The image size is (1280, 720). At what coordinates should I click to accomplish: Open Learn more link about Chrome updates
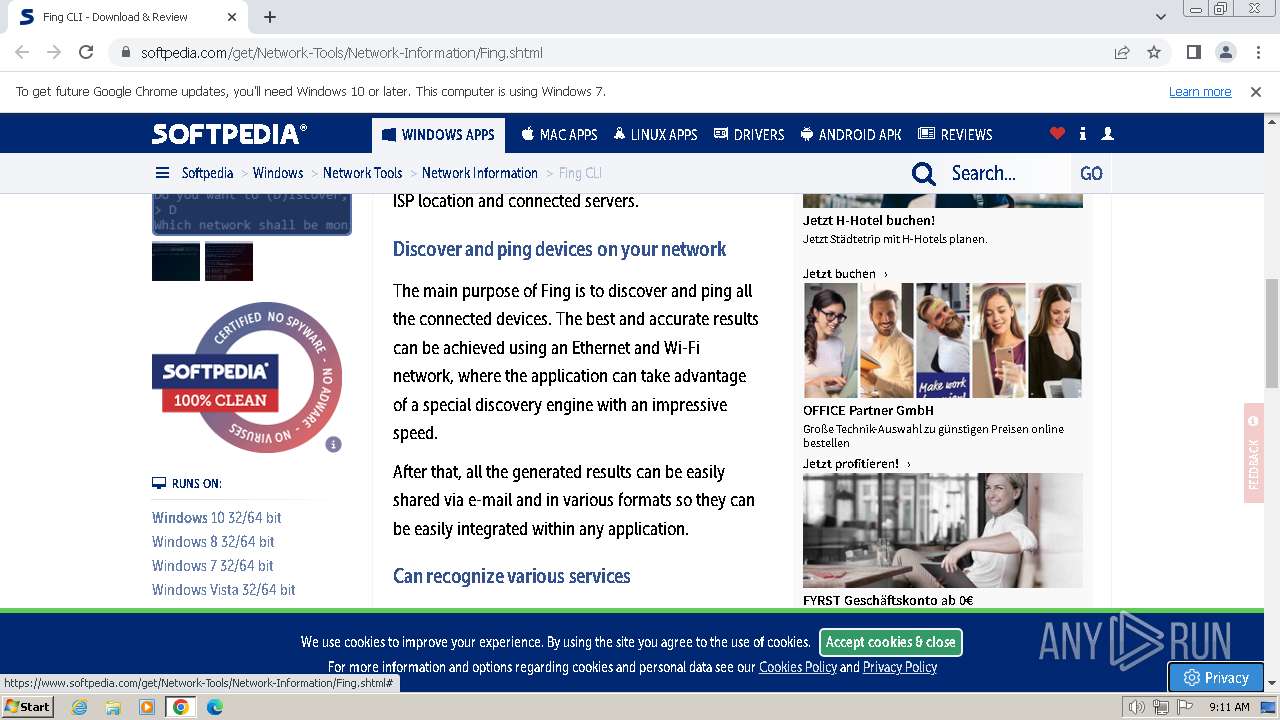point(1200,92)
